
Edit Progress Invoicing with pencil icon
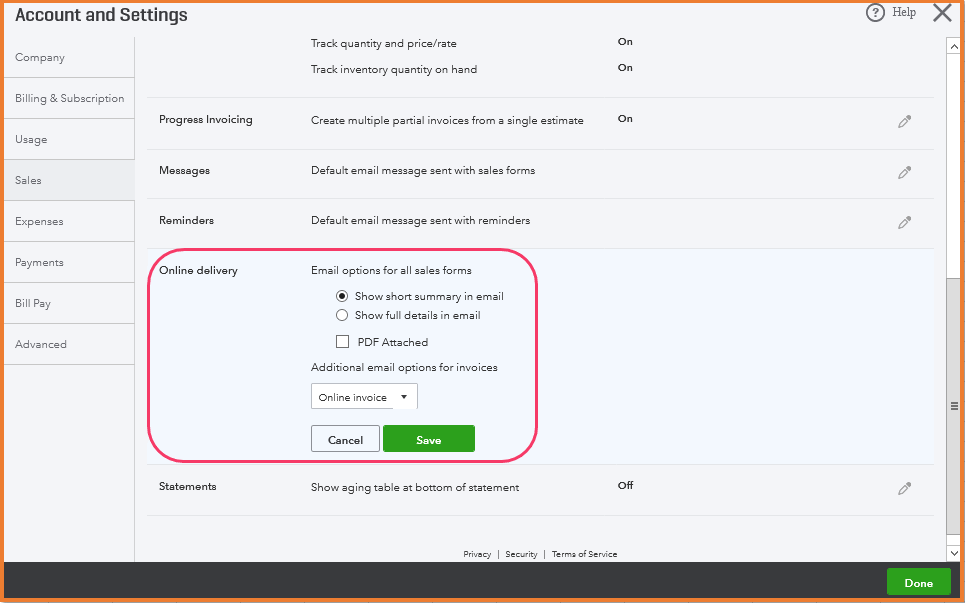point(904,121)
